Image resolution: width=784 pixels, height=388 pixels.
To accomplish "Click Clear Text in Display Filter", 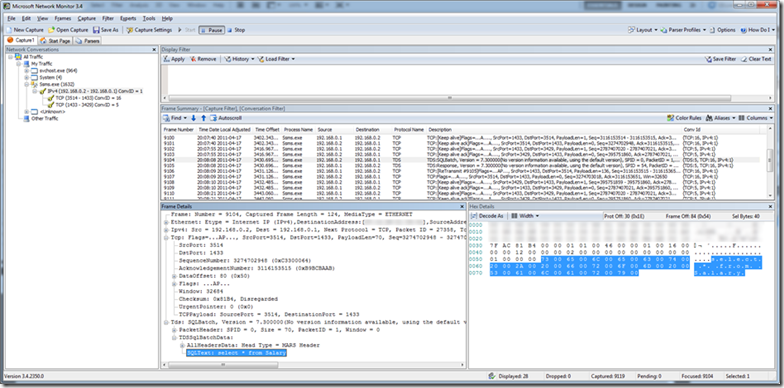I will (x=756, y=59).
